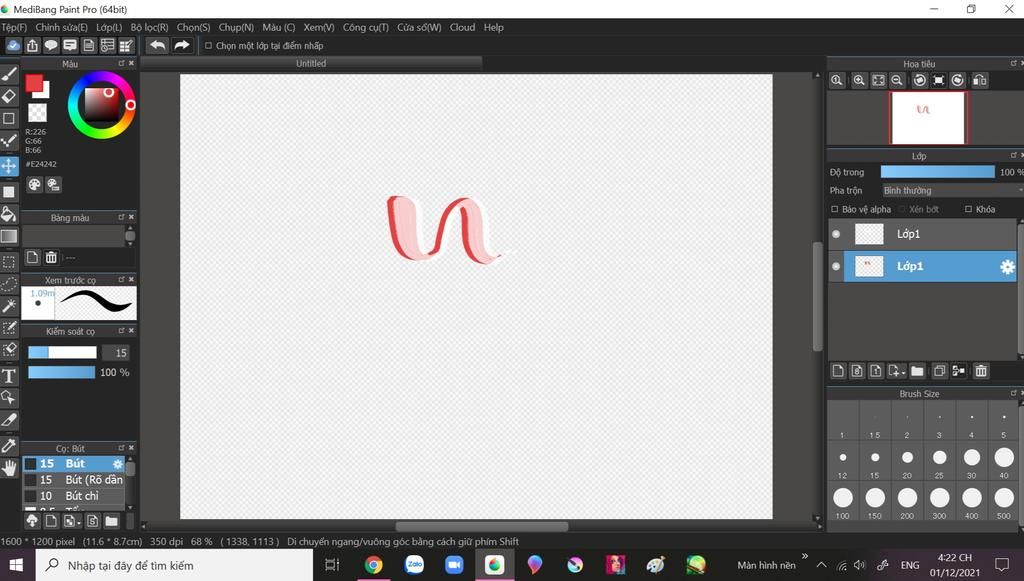Hide the highlighted Lớp1 layer visibility dot
Image resolution: width=1024 pixels, height=581 pixels.
coord(836,266)
